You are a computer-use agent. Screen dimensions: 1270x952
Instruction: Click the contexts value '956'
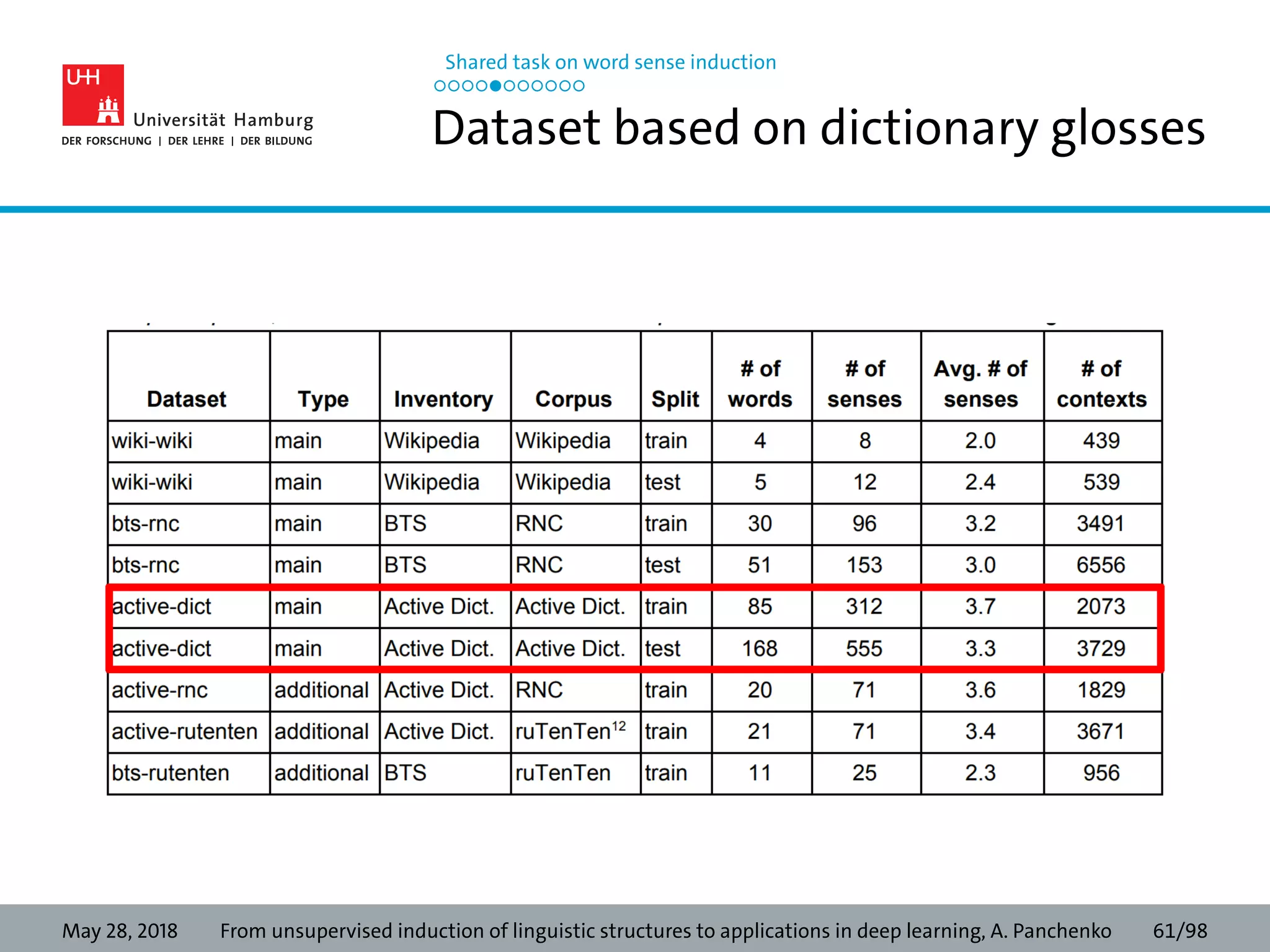click(1101, 773)
